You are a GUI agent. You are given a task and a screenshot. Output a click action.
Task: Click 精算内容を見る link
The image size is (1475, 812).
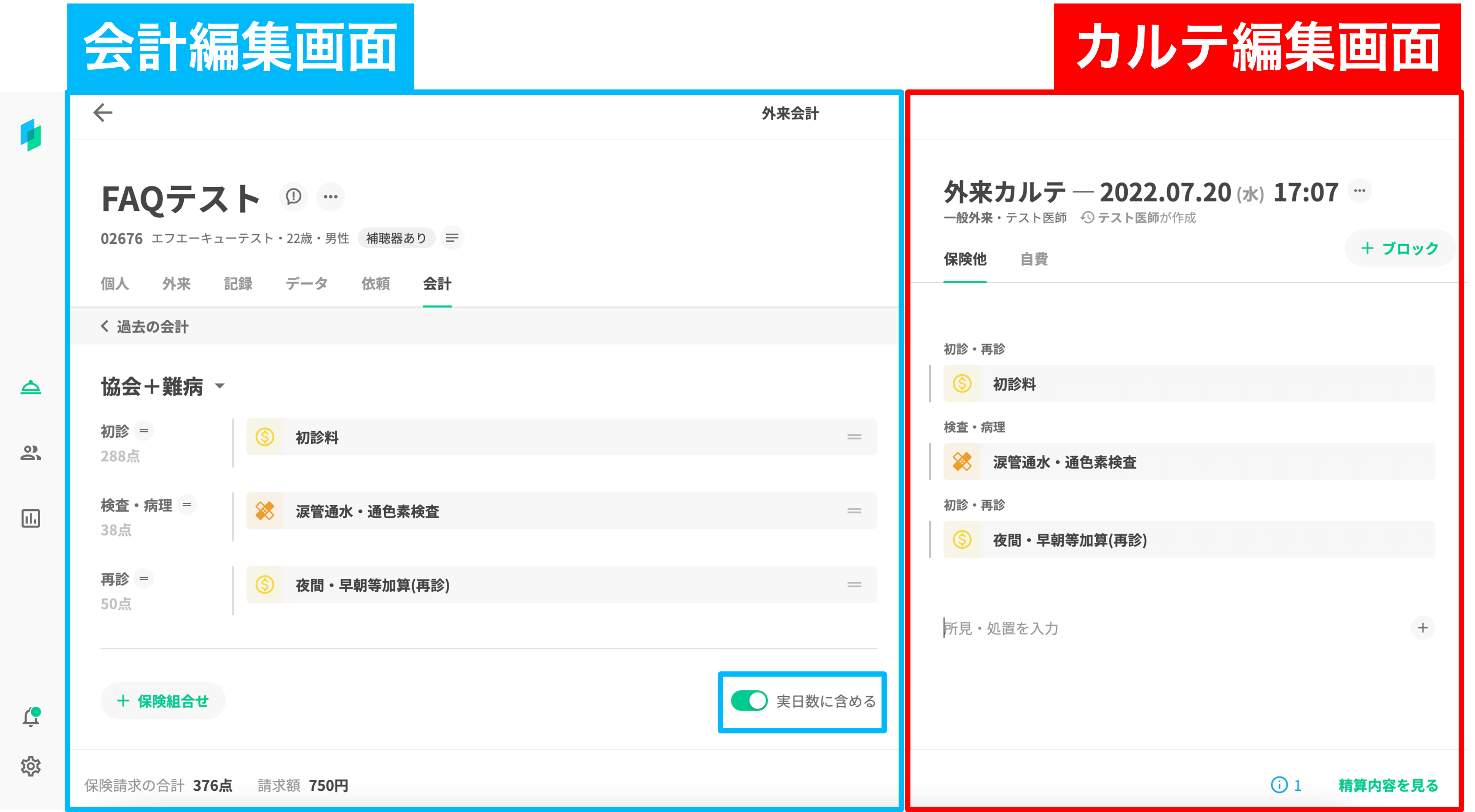coord(1389,785)
